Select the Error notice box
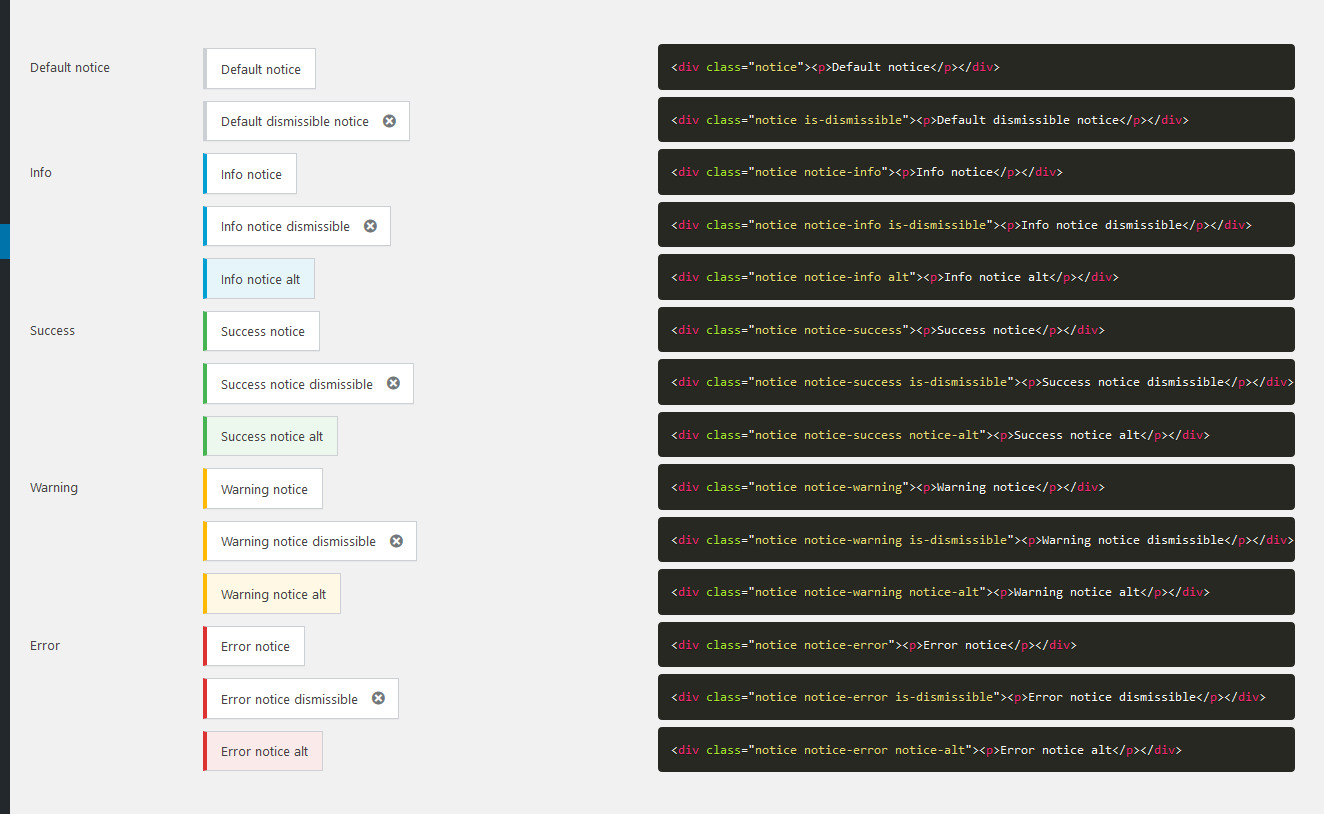Image resolution: width=1324 pixels, height=814 pixels. [254, 646]
